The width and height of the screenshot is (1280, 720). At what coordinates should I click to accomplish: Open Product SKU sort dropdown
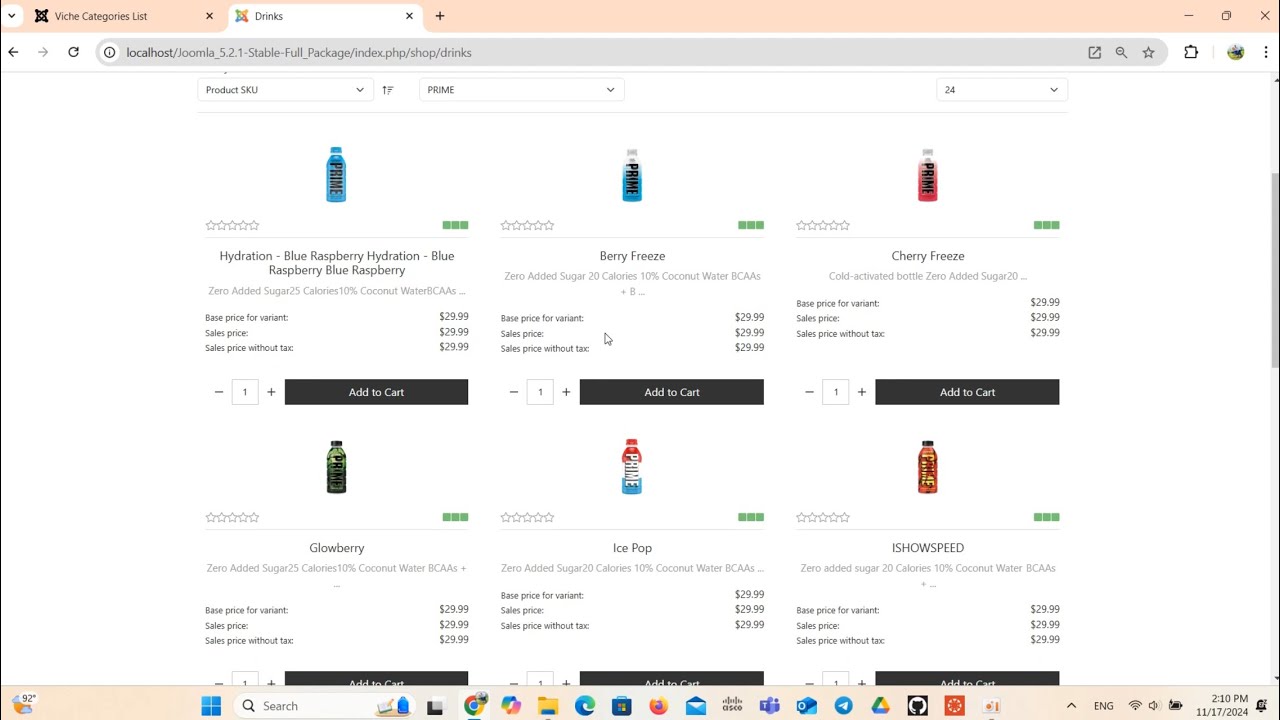pyautogui.click(x=285, y=90)
